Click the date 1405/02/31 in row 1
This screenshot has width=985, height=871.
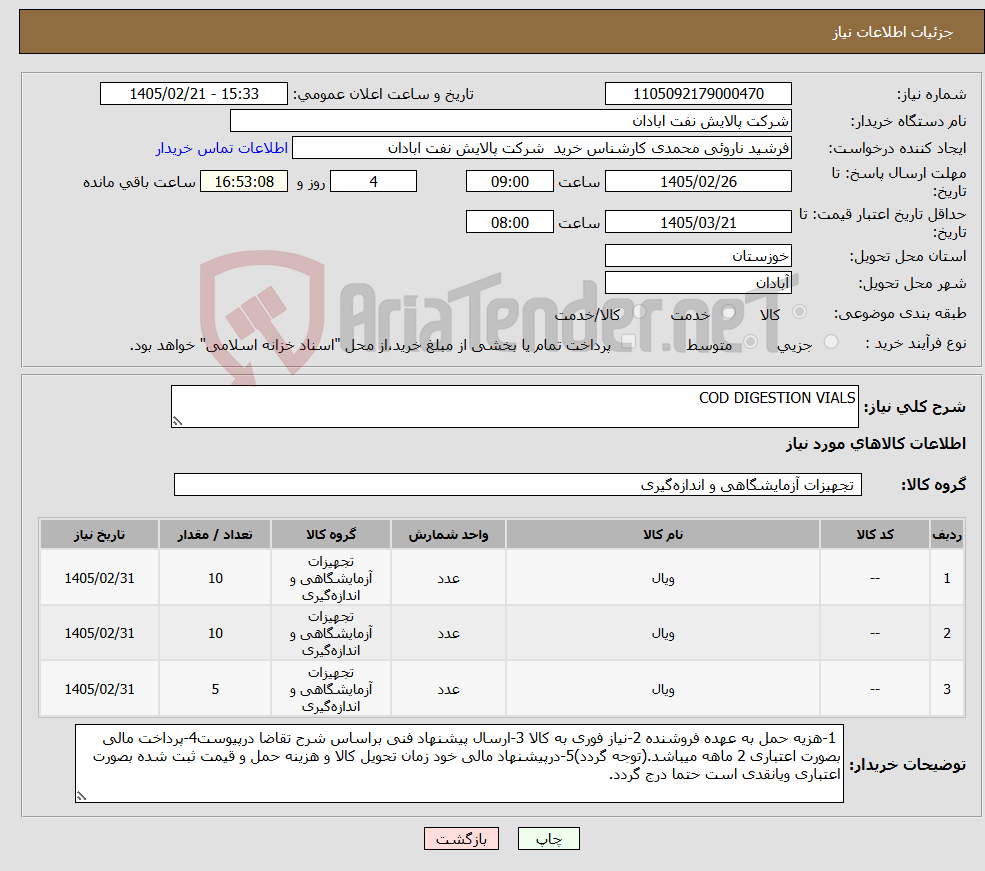99,578
